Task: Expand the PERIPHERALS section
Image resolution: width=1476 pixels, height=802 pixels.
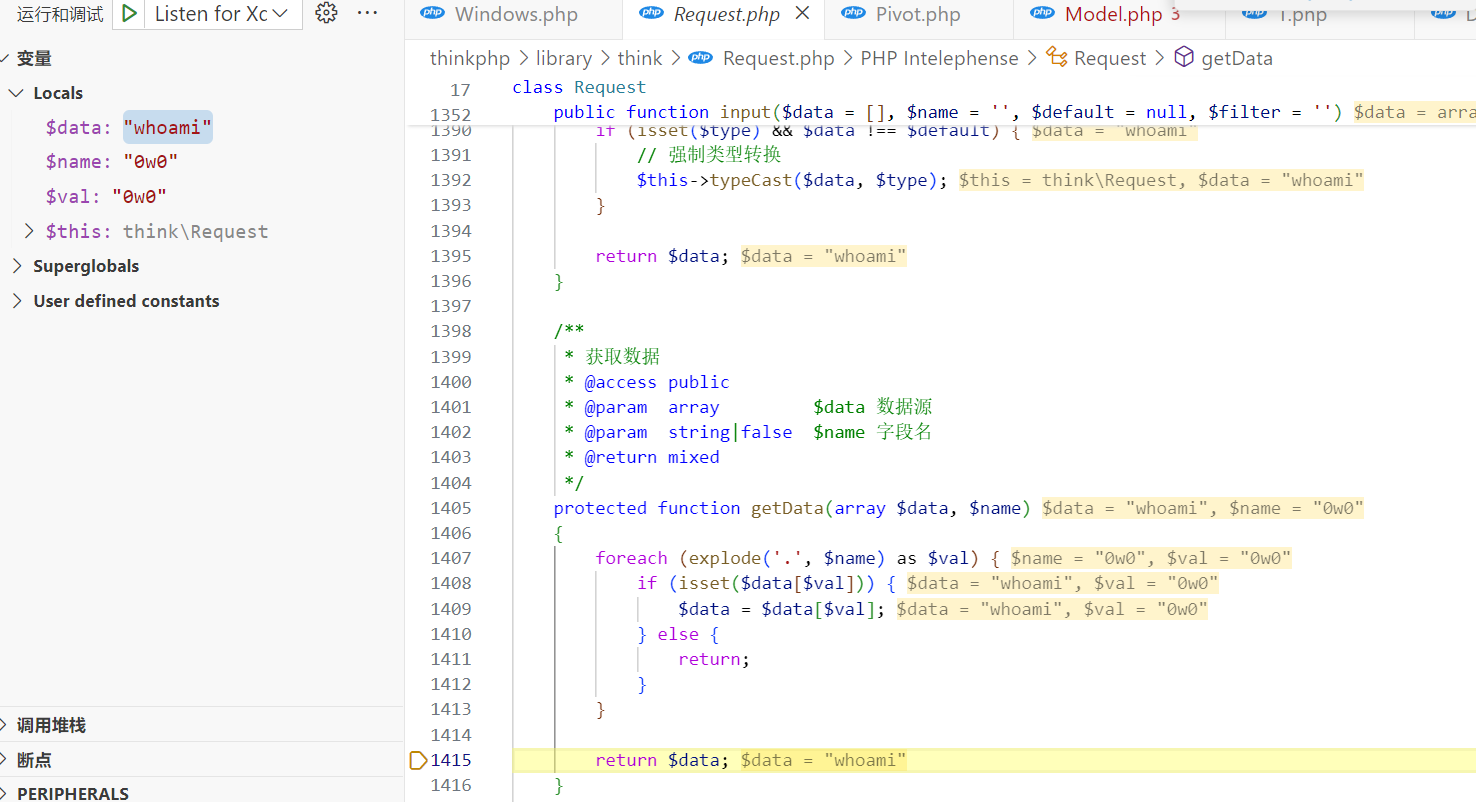Action: point(202,793)
